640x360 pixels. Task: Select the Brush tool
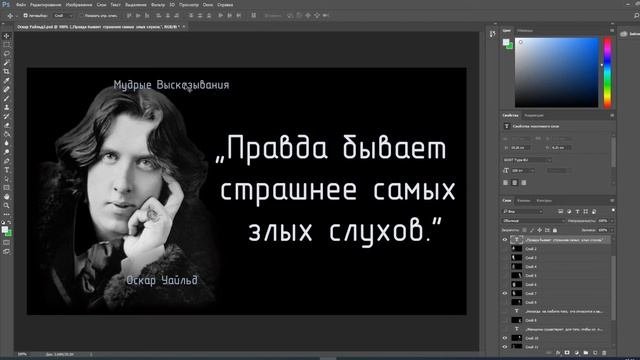point(7,98)
